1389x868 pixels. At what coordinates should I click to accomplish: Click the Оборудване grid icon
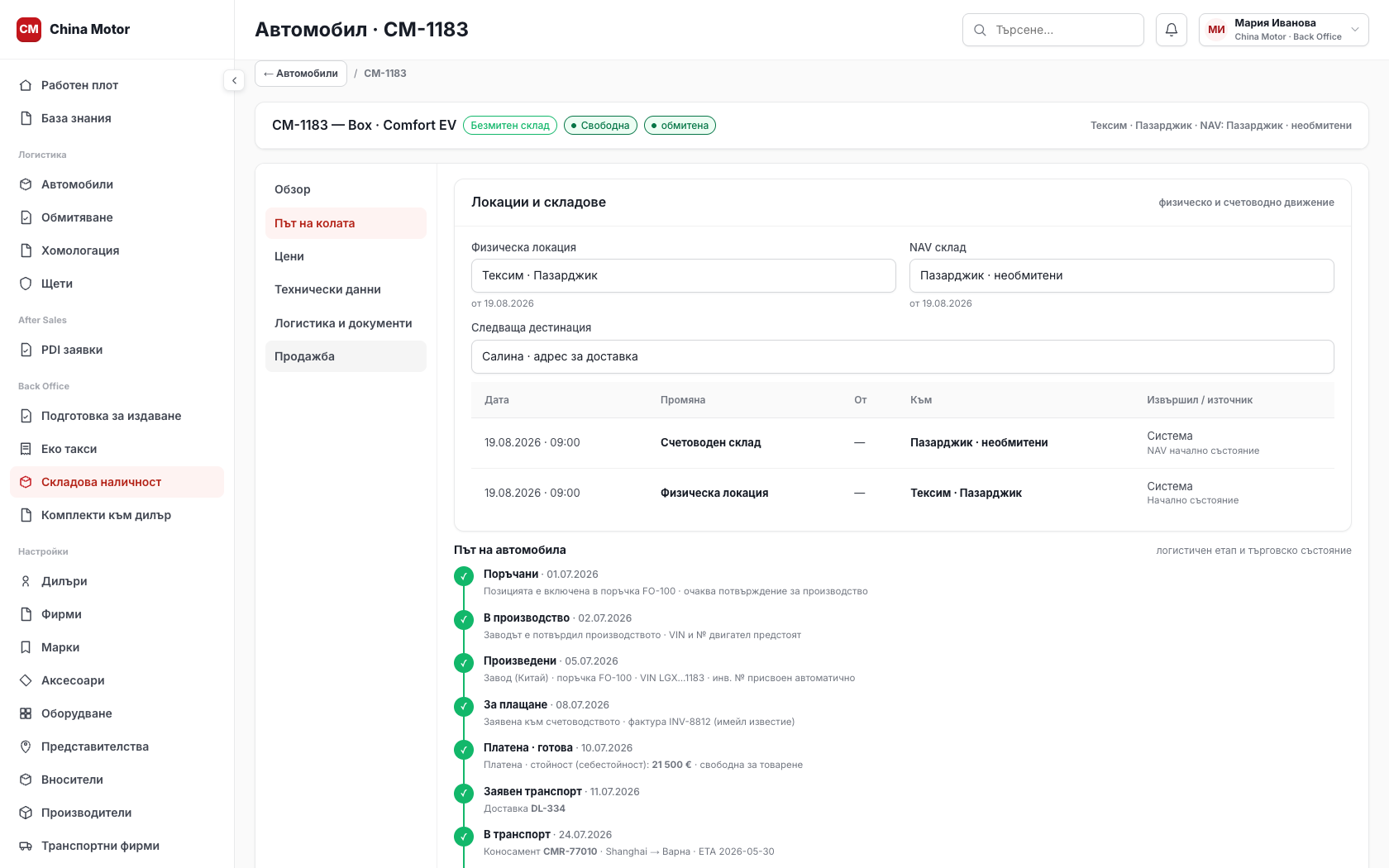tap(26, 713)
